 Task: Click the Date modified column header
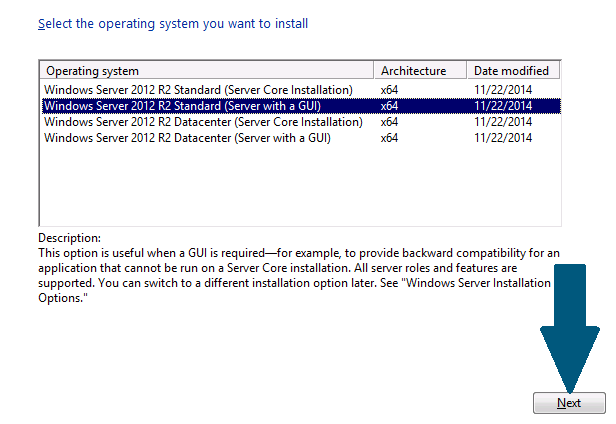513,71
